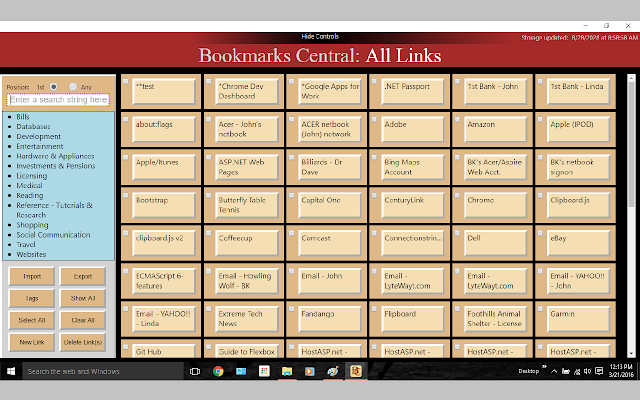This screenshot has width=640, height=400.
Task: Open the Clipboard.js bookmark
Action: point(578,205)
